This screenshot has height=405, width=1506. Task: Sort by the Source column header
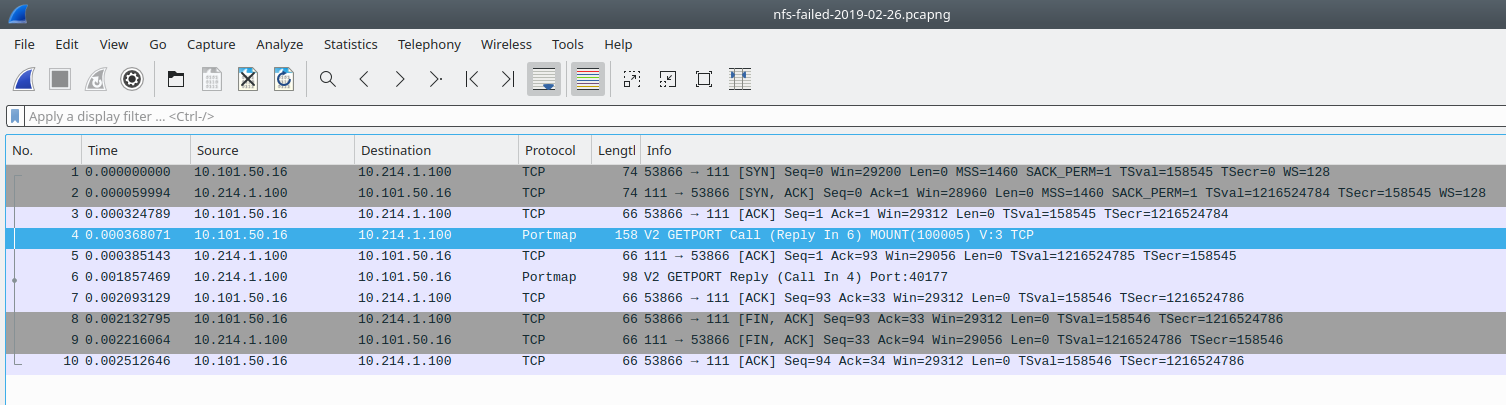[273, 150]
